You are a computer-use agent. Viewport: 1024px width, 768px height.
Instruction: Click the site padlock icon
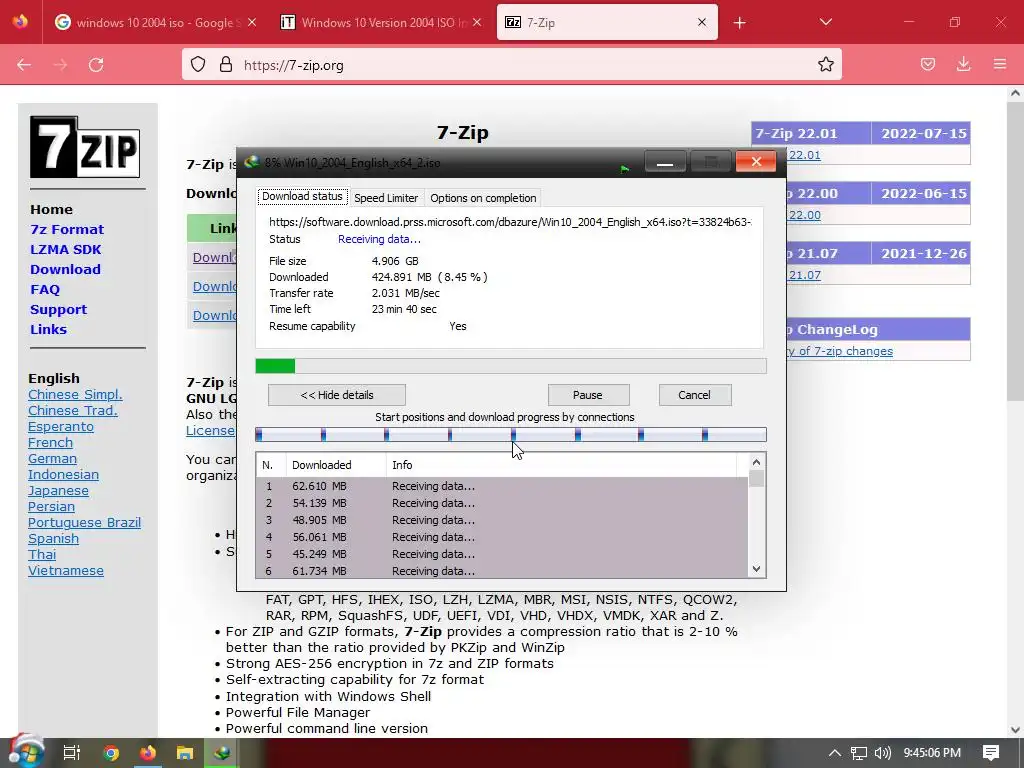coord(226,64)
